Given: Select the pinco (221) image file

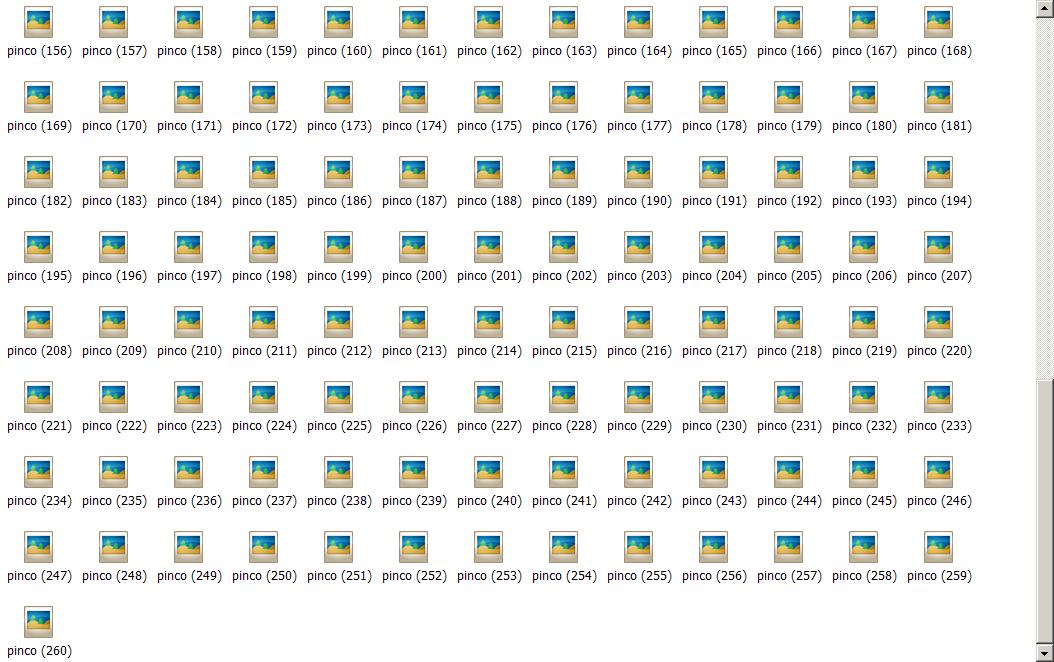Looking at the screenshot, I should [38, 397].
